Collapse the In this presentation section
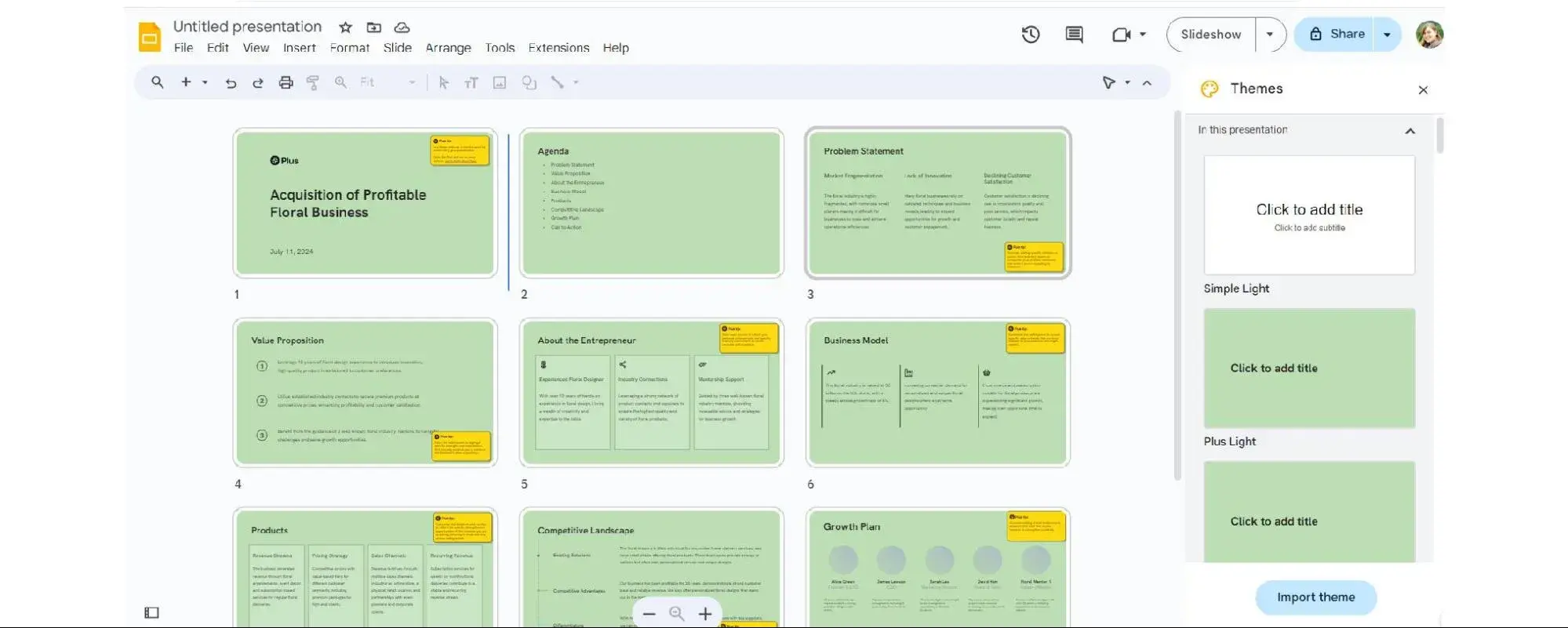The image size is (1568, 628). (x=1410, y=131)
